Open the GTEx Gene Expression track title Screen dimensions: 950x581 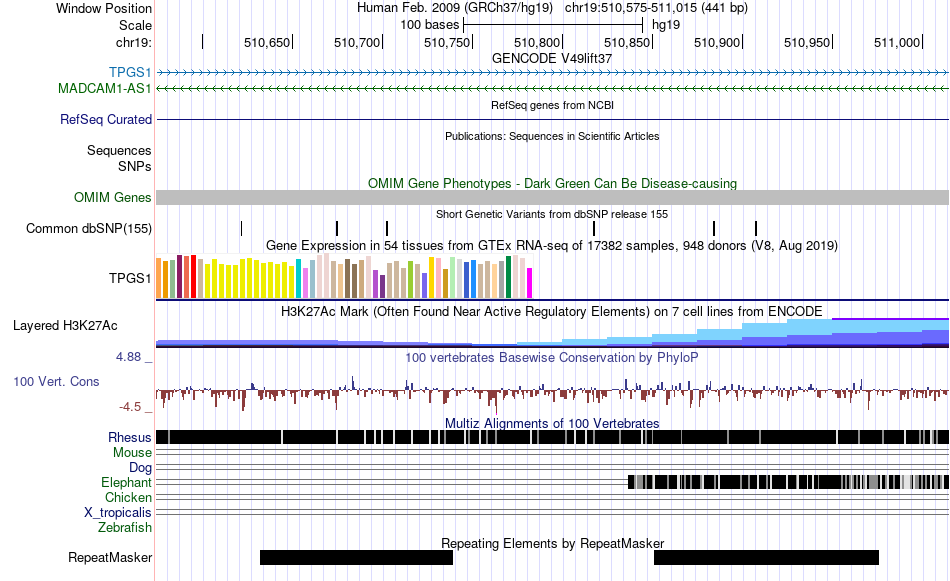[552, 245]
